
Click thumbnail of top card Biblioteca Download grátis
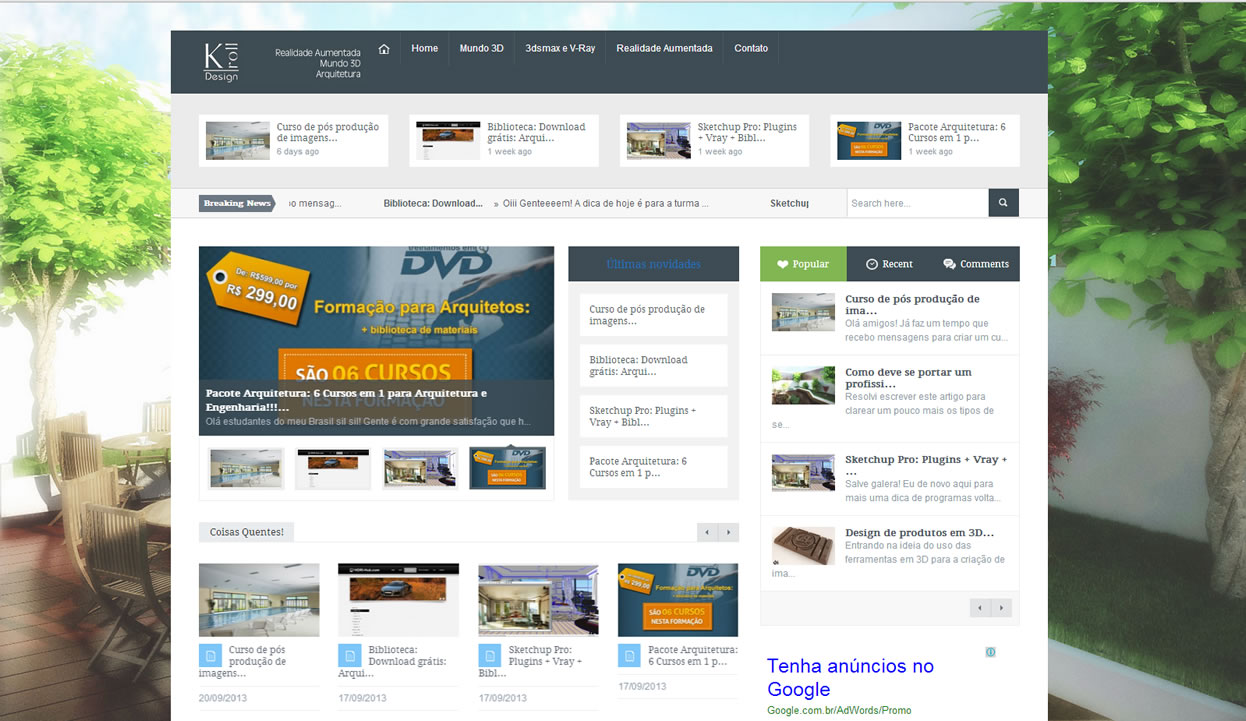(x=448, y=141)
